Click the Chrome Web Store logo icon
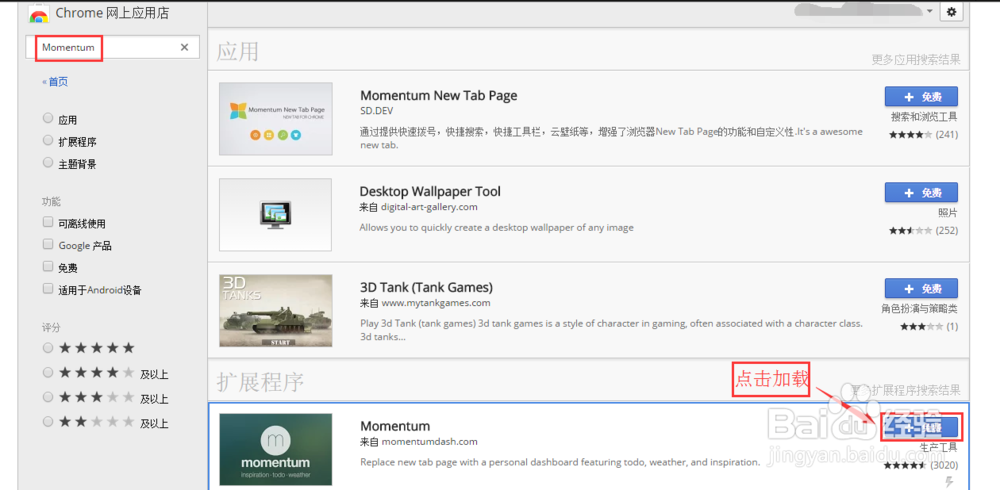Screen dimensions: 1000x490 [x=40, y=14]
